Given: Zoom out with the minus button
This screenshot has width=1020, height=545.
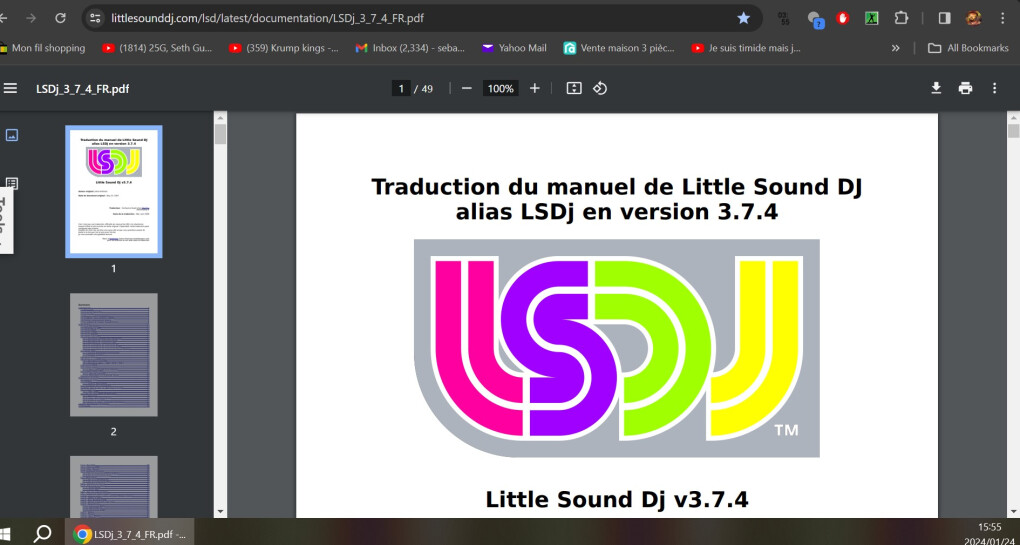Looking at the screenshot, I should tap(466, 88).
